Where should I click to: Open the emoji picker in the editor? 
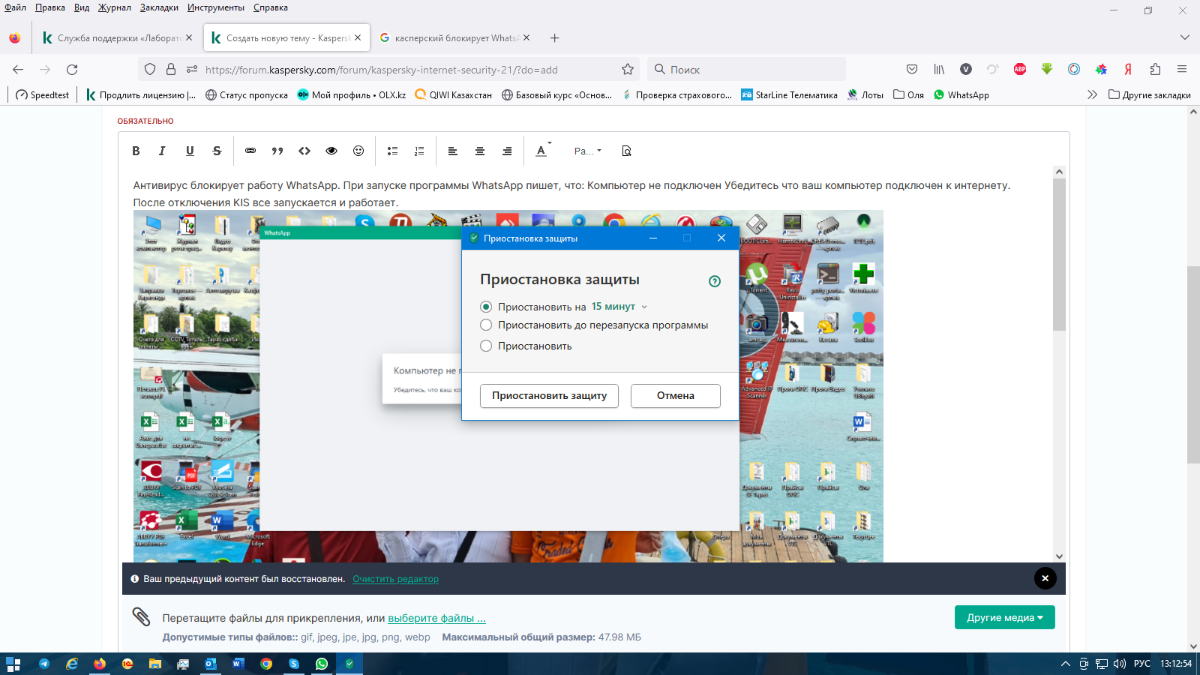click(358, 151)
